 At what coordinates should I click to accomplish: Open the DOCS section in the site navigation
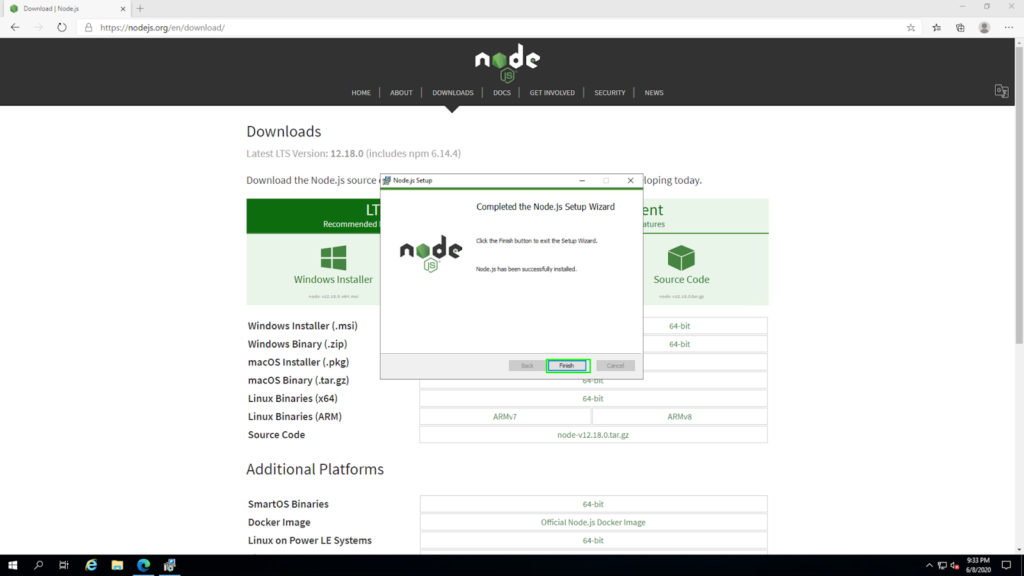501,92
